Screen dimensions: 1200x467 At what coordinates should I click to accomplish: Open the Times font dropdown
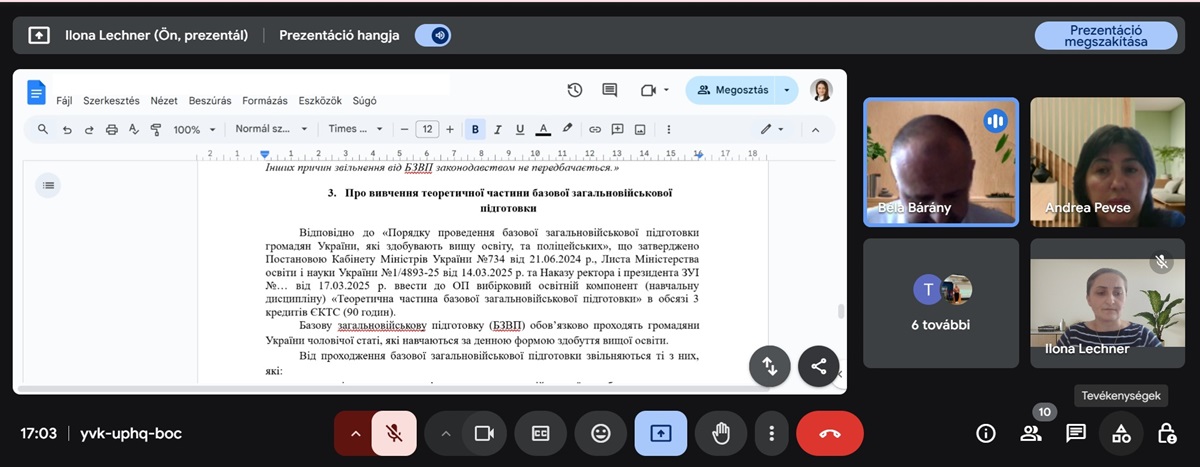coord(356,129)
